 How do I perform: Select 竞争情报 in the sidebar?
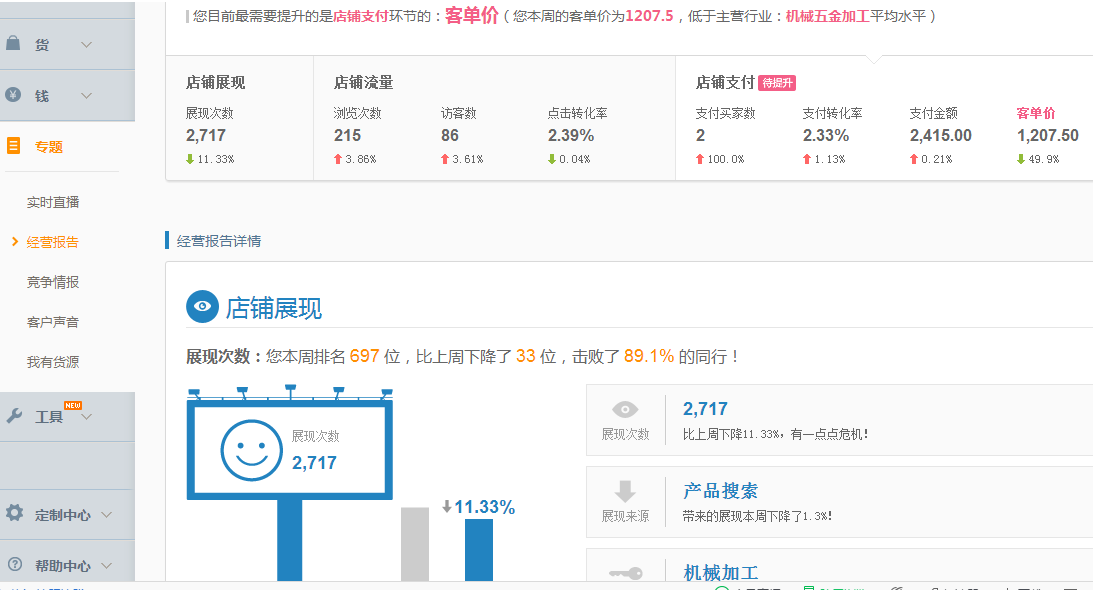(x=53, y=282)
